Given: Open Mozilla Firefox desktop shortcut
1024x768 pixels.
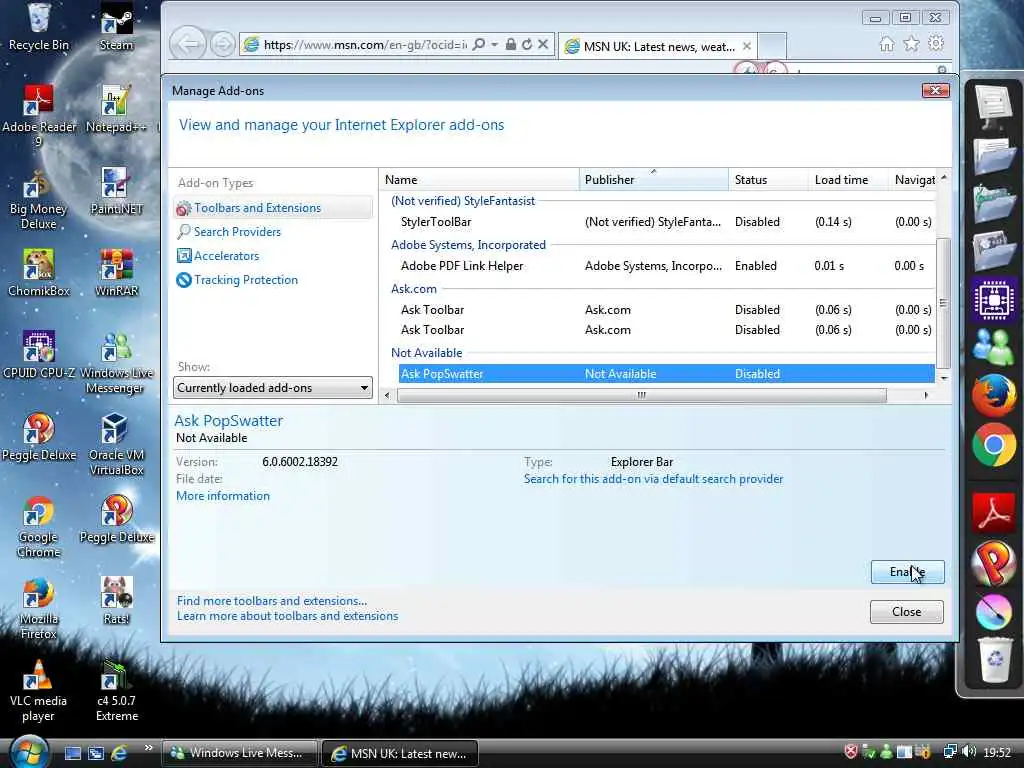Looking at the screenshot, I should (x=39, y=609).
